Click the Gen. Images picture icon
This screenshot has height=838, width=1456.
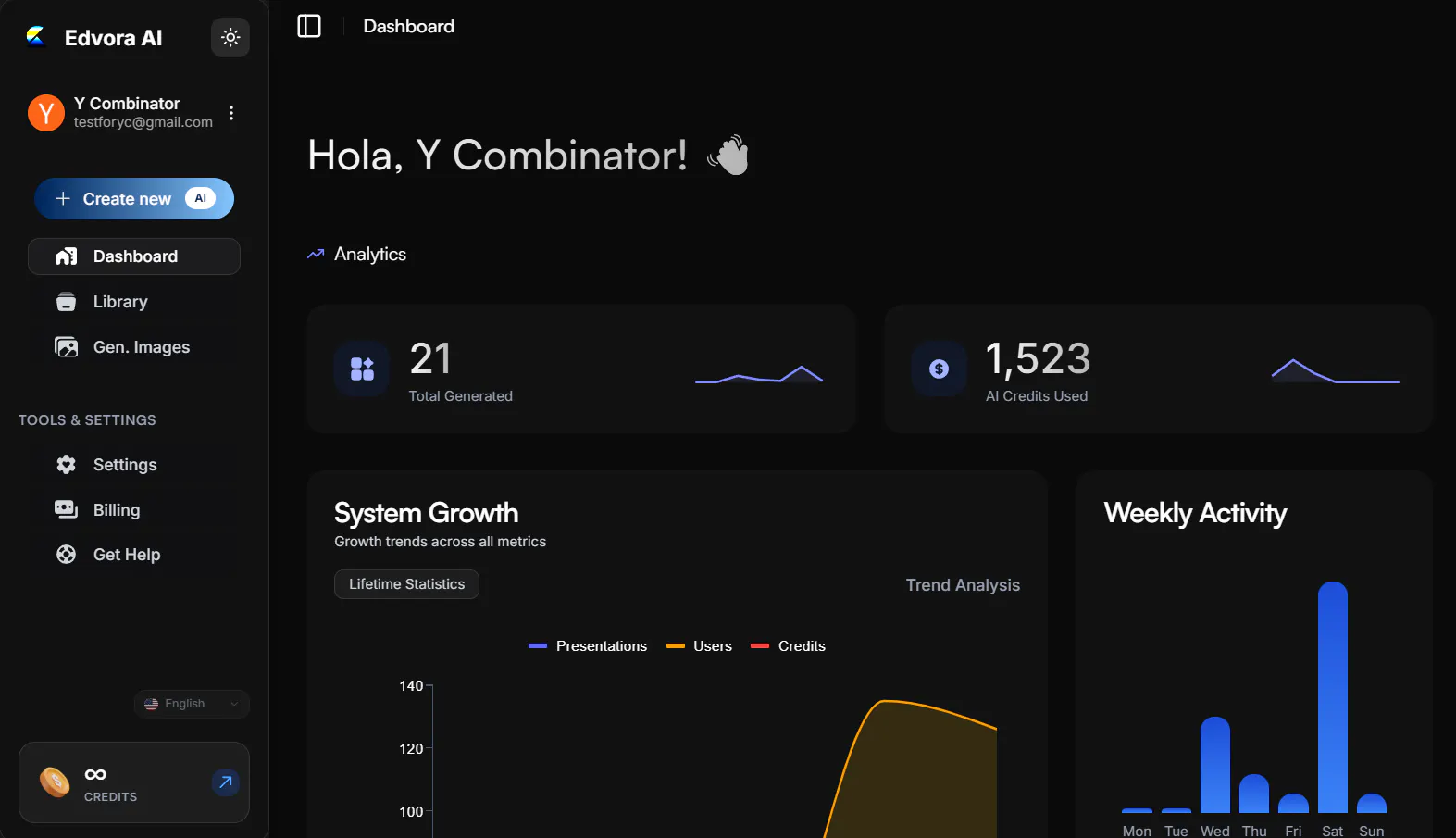(67, 347)
